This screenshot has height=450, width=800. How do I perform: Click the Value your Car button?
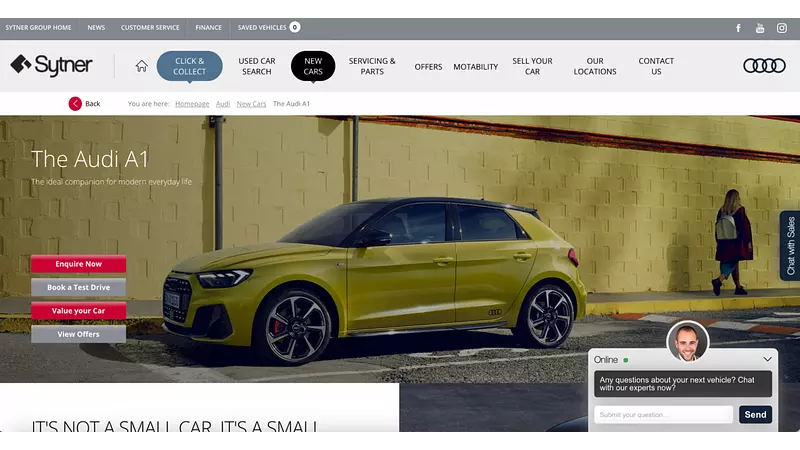click(79, 311)
